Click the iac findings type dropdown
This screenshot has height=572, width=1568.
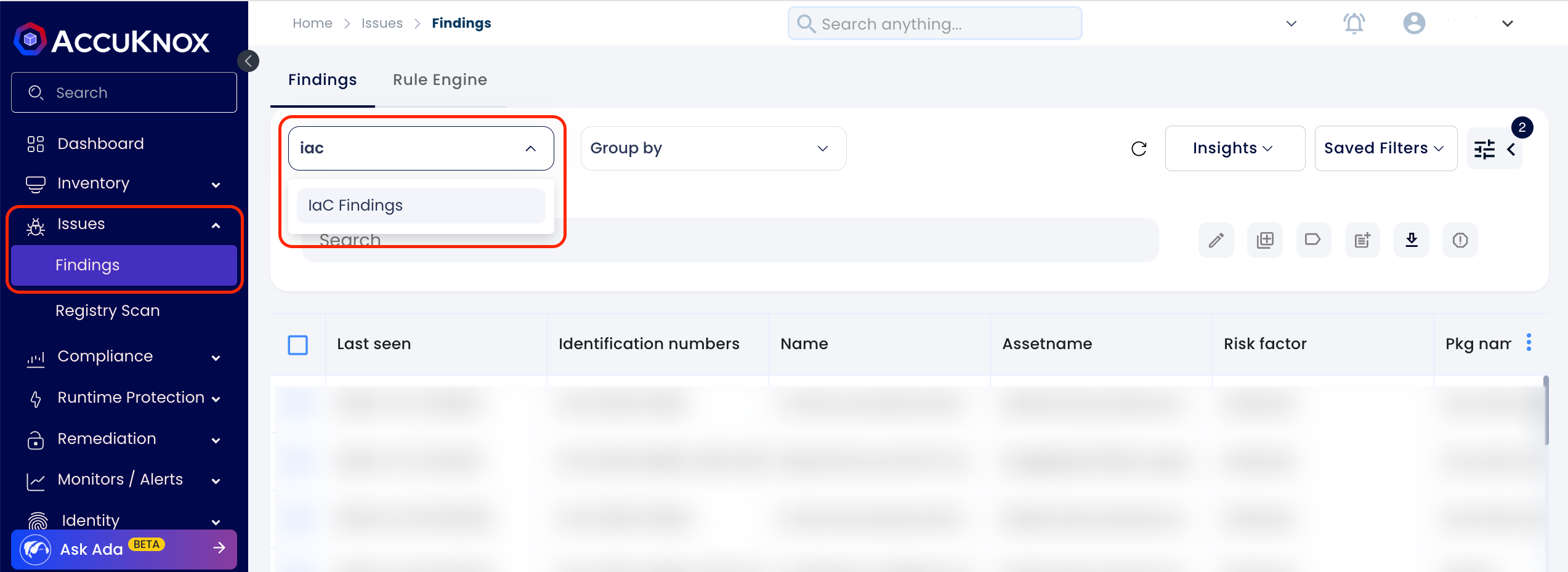click(421, 148)
